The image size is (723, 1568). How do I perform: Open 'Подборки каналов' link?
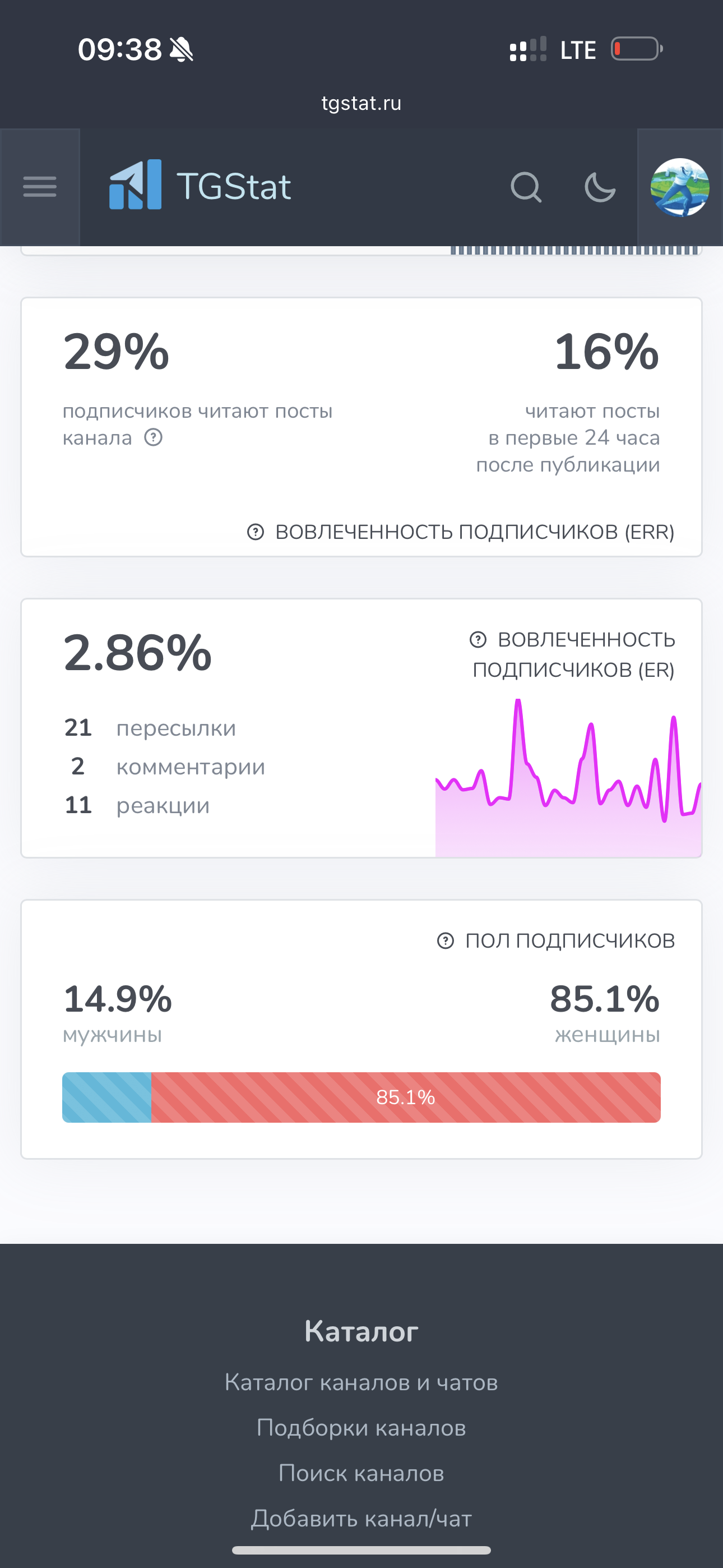tap(361, 1428)
